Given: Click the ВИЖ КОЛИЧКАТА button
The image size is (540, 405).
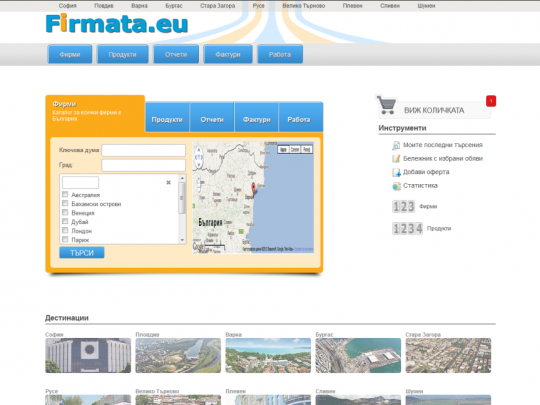Looking at the screenshot, I should pyautogui.click(x=434, y=110).
